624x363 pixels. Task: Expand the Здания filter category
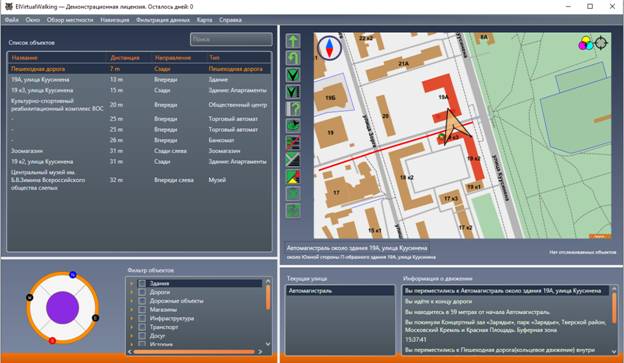(131, 283)
